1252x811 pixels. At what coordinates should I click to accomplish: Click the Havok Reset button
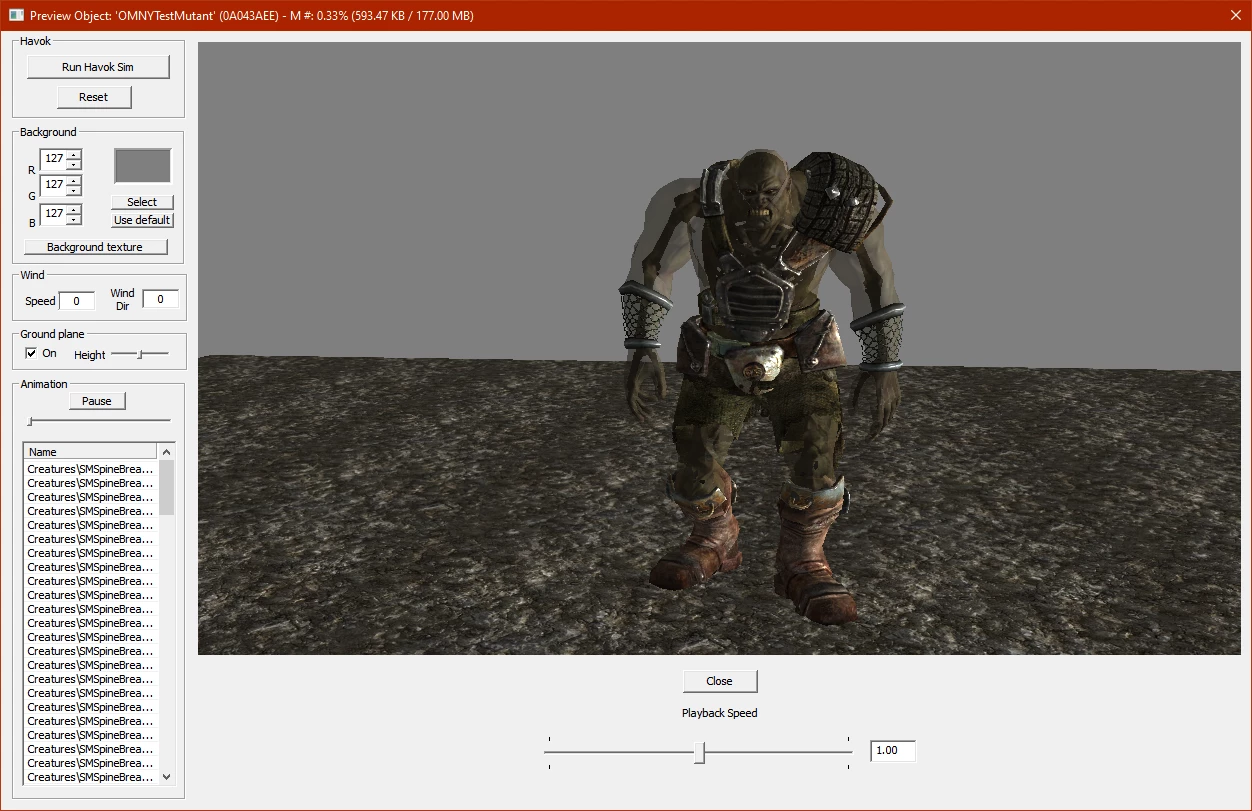tap(94, 97)
